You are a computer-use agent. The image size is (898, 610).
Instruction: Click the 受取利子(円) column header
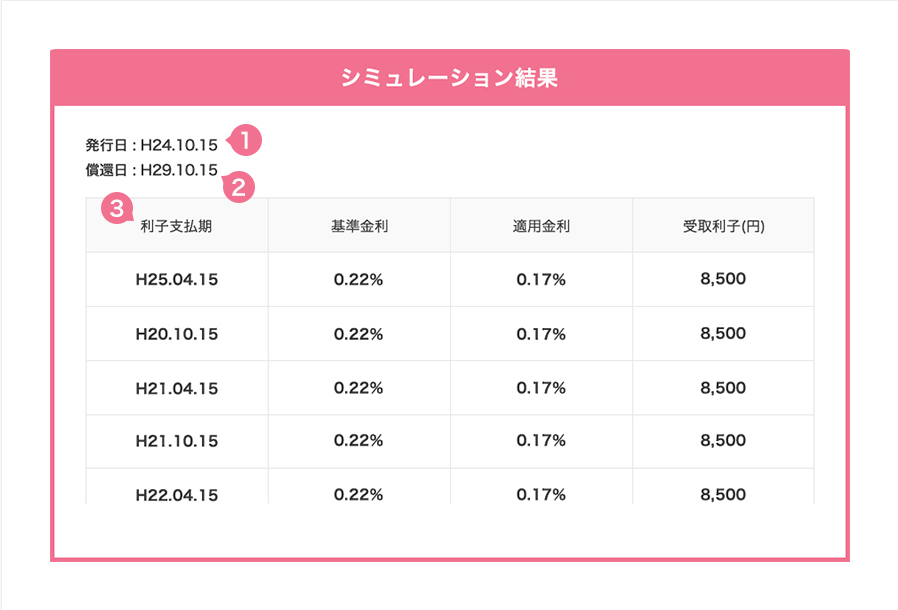pos(723,227)
